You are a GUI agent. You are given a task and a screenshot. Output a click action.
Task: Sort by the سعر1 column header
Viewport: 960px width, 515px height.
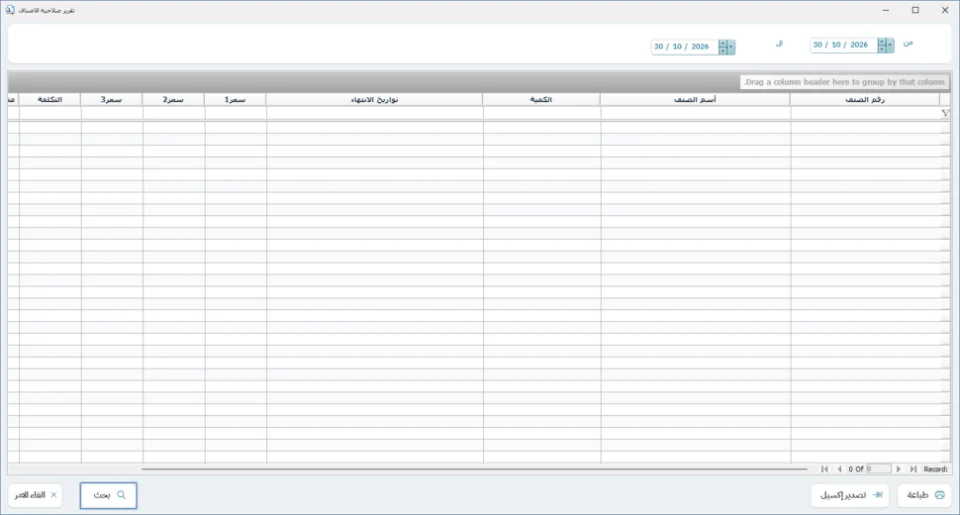(x=235, y=99)
